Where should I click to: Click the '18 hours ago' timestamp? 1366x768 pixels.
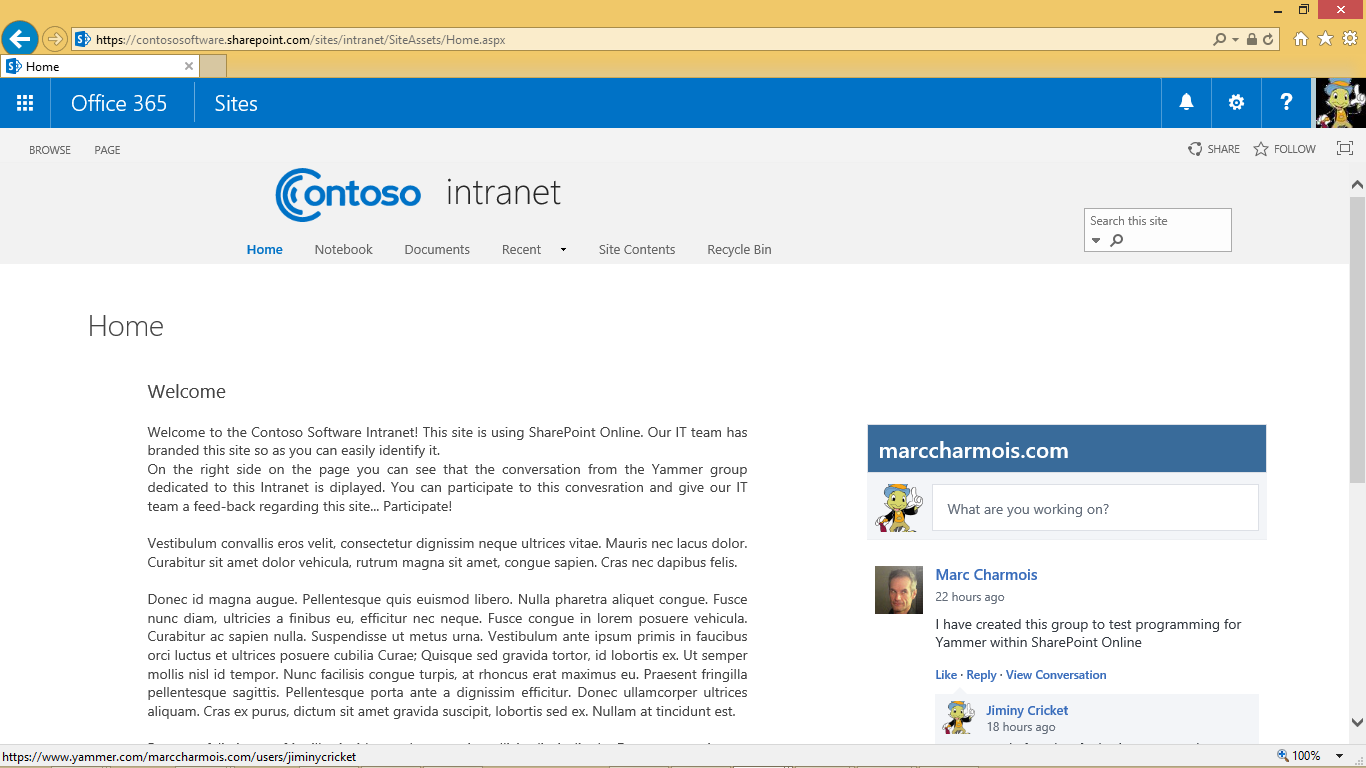point(1021,727)
